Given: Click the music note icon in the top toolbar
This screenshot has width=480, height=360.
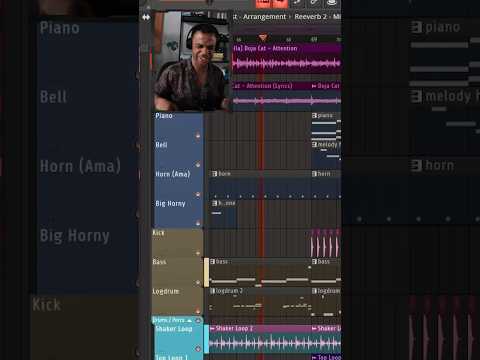Looking at the screenshot, I should click(x=297, y=3).
